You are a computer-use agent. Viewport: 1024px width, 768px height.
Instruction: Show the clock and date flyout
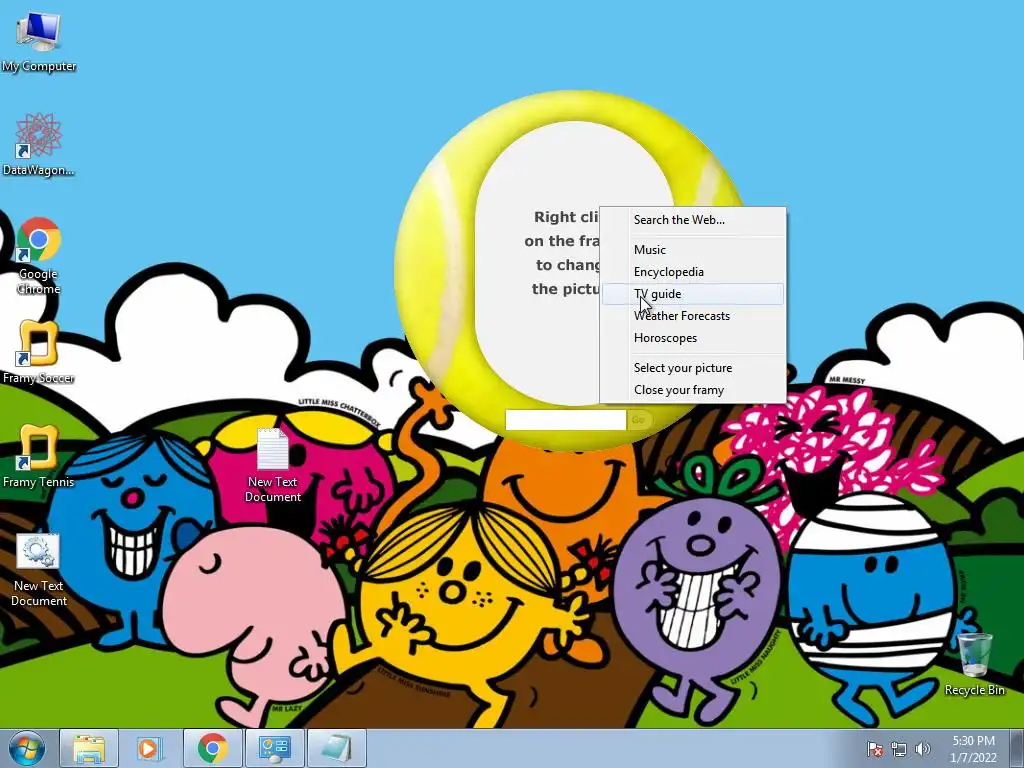[973, 749]
